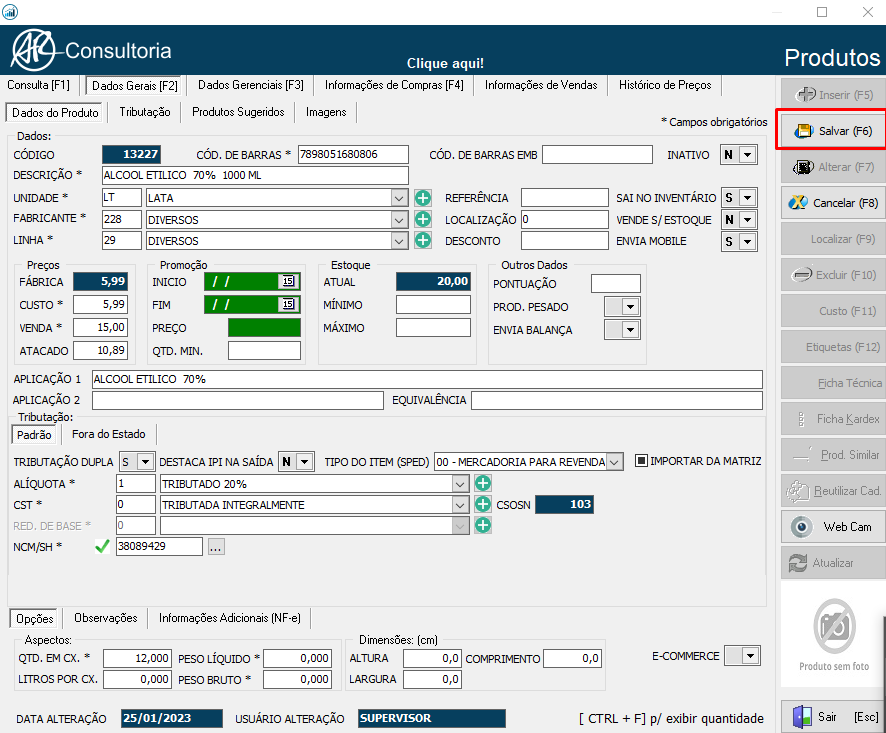Click the DESCRIÇÃO input field
Viewport: 886px width, 733px height.
(255, 175)
